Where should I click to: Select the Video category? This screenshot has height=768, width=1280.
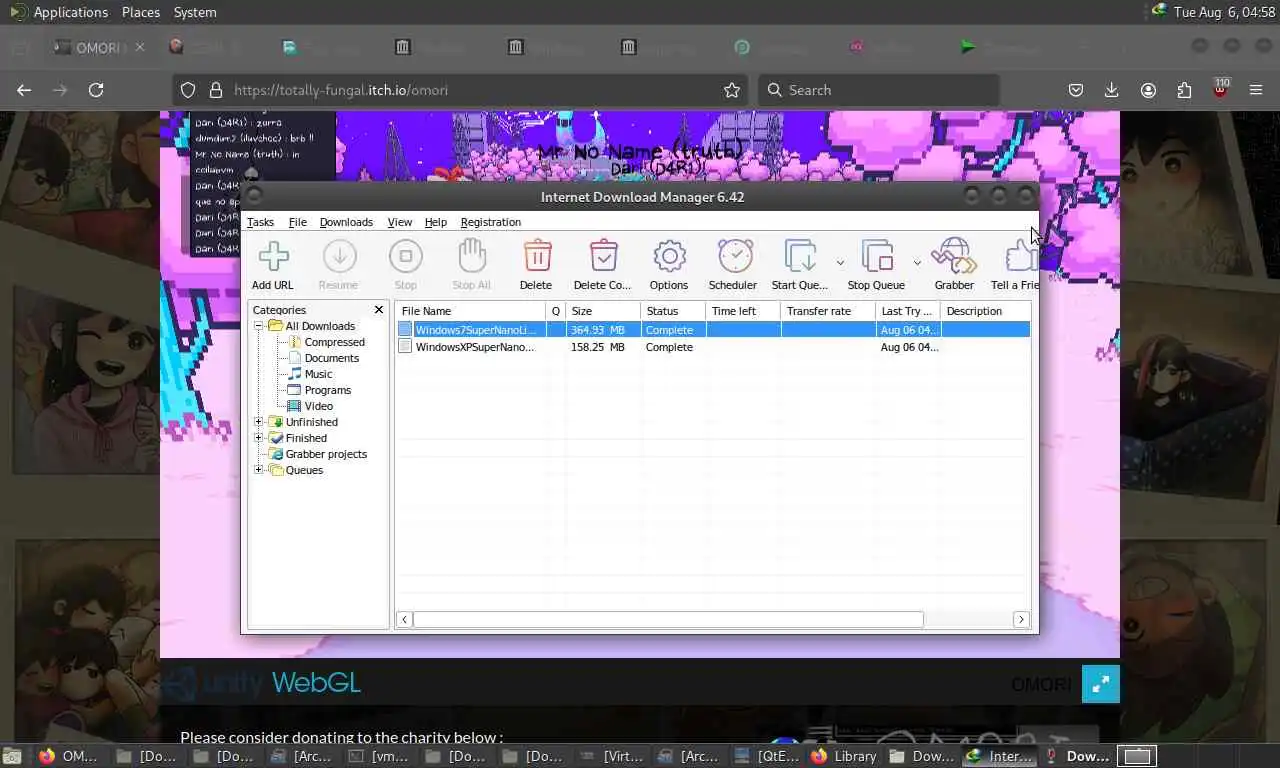coord(318,406)
